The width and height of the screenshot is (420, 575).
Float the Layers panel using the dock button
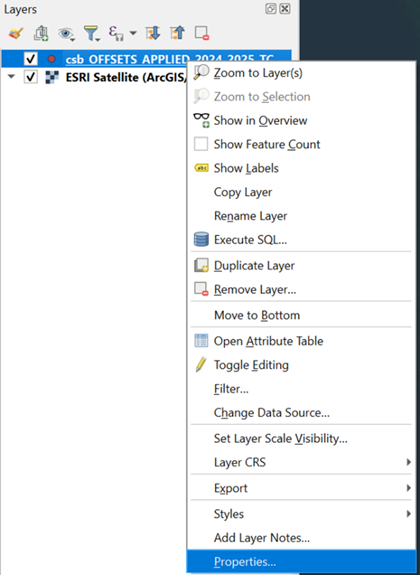click(271, 9)
